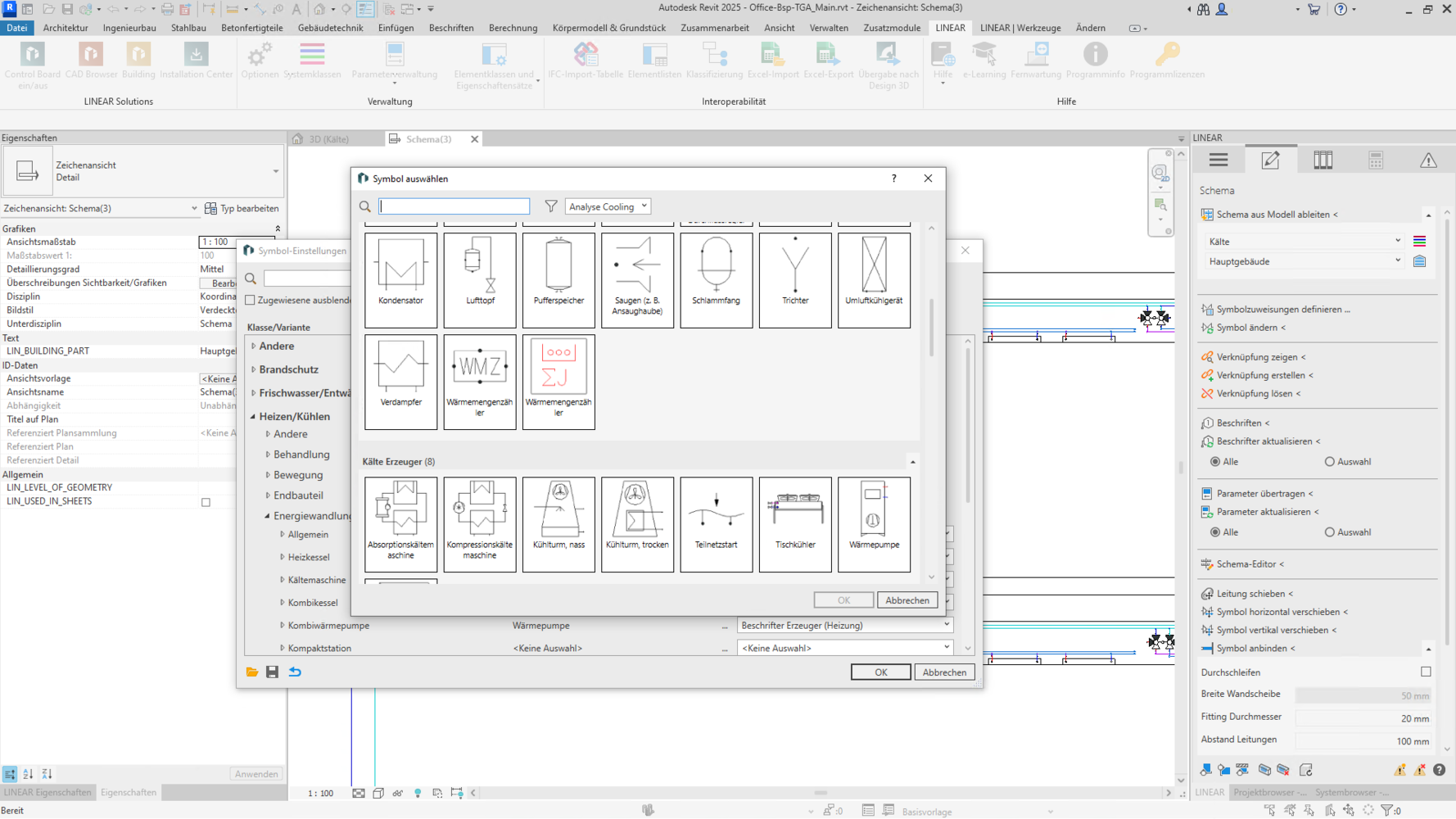Click the symbol search input field

454,206
